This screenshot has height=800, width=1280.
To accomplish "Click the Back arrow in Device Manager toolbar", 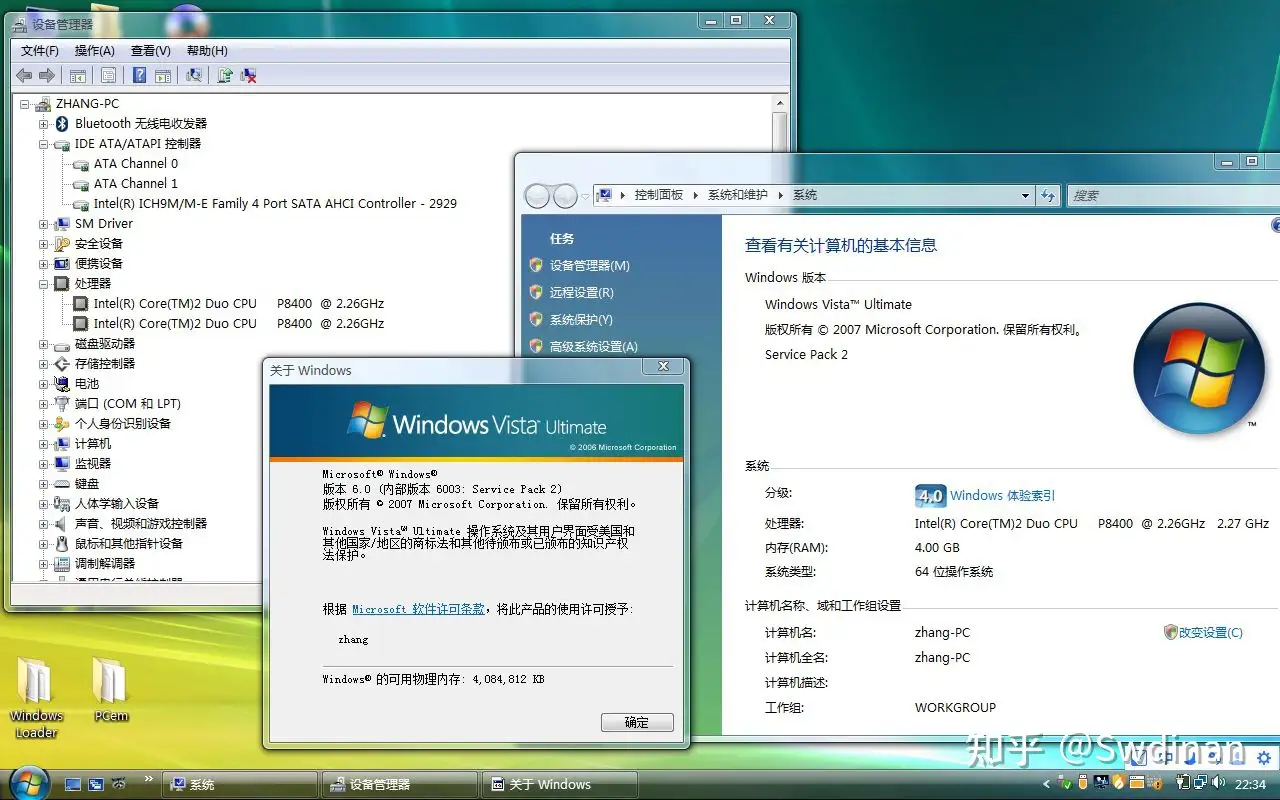I will click(24, 75).
